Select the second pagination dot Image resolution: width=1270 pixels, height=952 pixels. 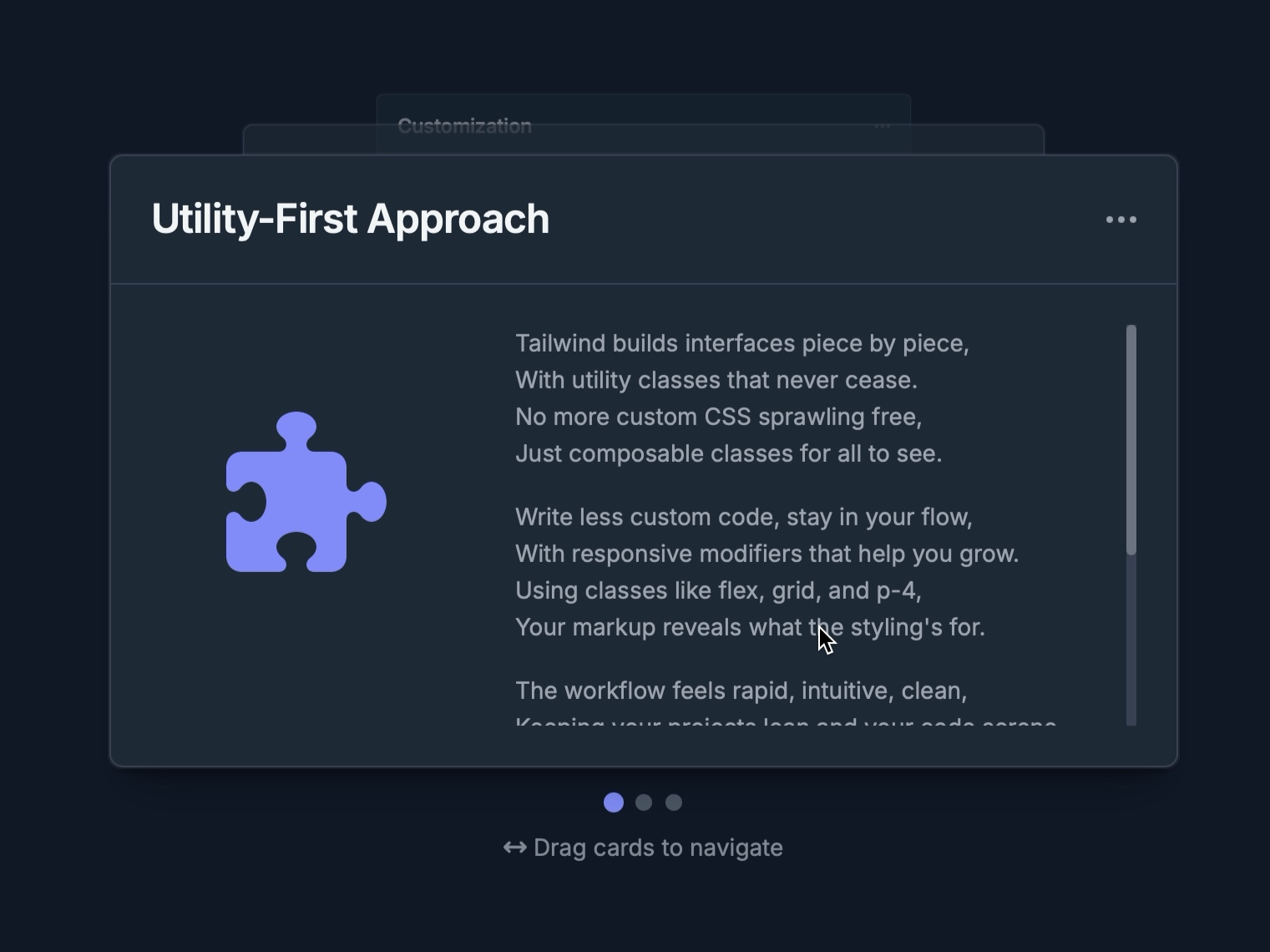tap(644, 803)
